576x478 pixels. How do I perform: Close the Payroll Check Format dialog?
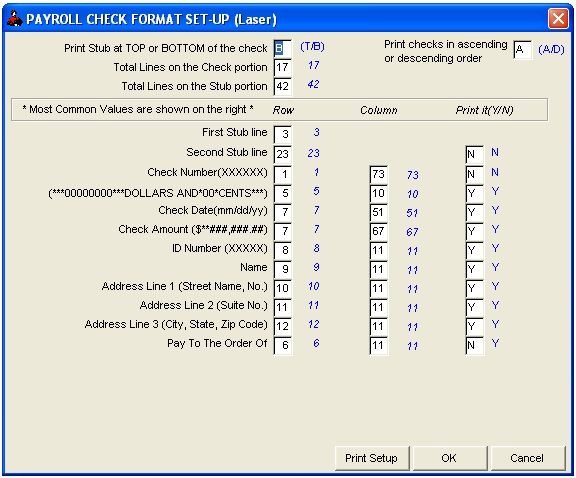tap(558, 18)
